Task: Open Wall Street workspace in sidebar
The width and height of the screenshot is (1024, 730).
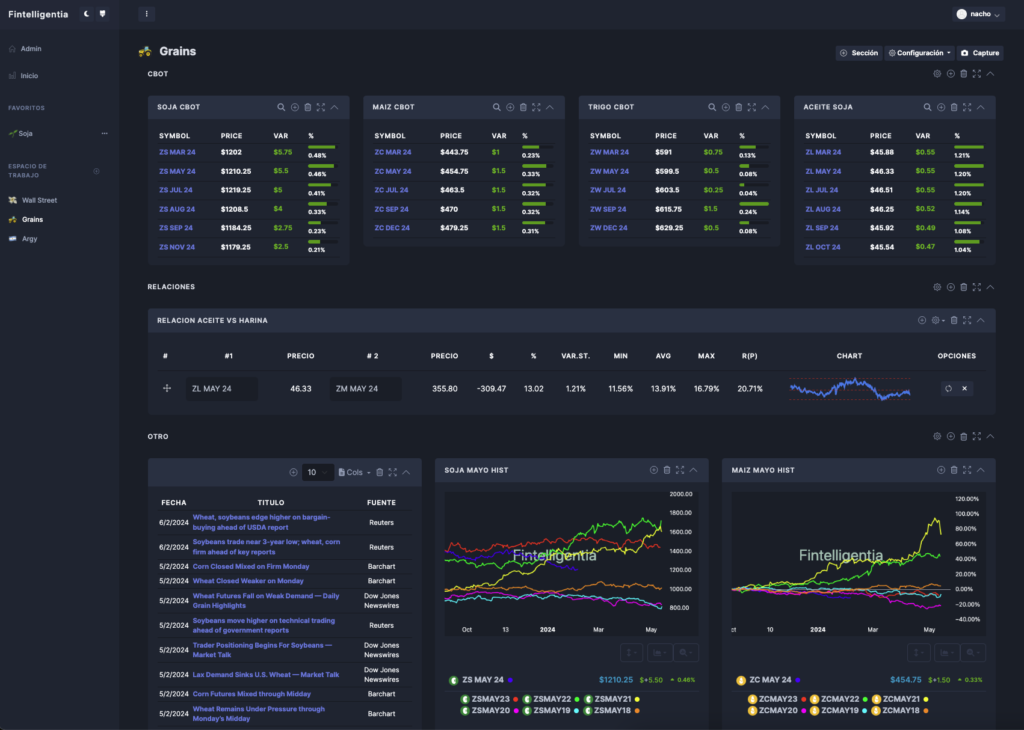Action: pyautogui.click(x=39, y=200)
